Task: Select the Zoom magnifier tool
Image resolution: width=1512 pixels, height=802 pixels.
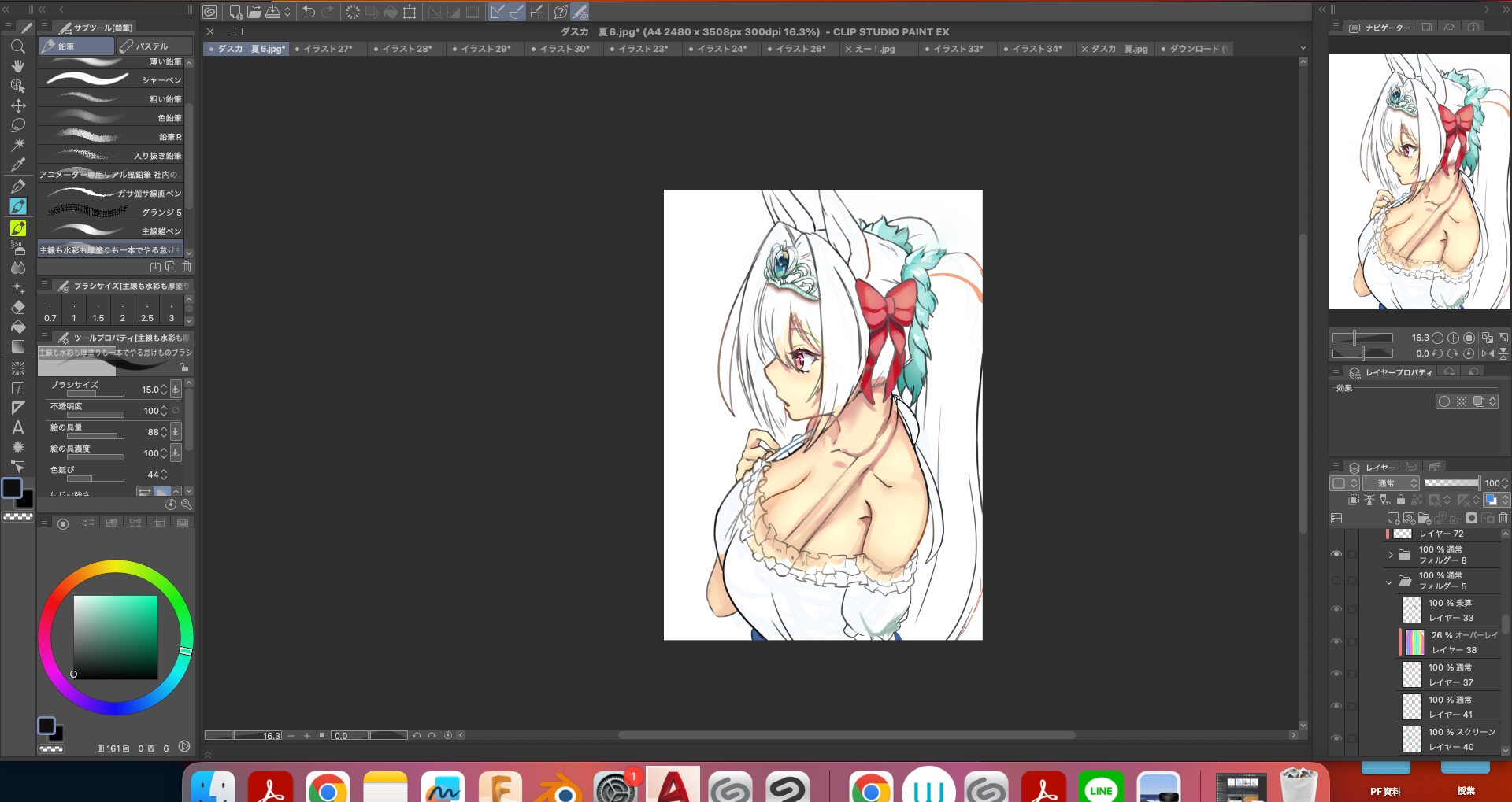Action: tap(17, 47)
